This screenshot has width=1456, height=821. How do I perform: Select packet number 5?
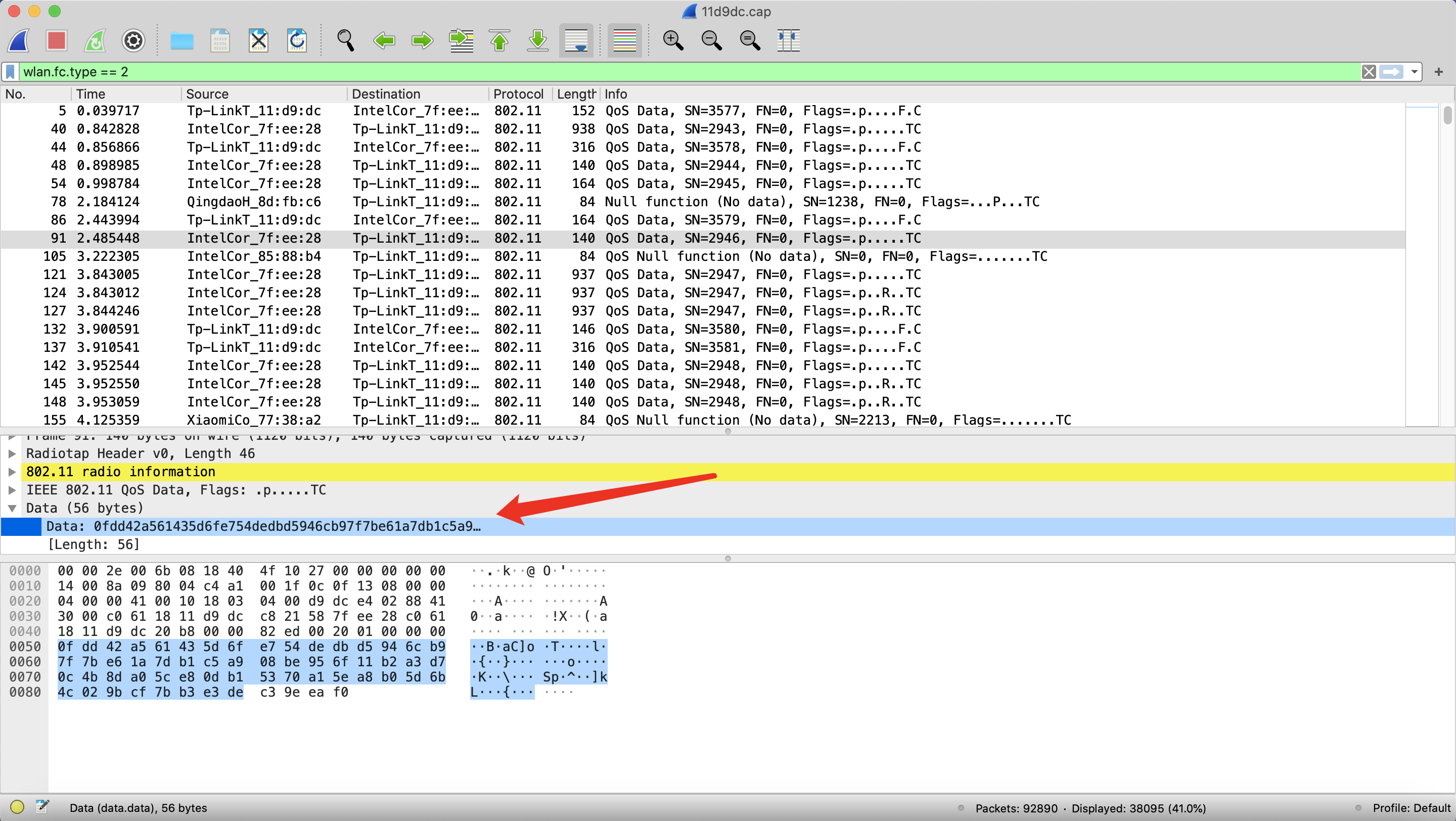tap(703, 111)
